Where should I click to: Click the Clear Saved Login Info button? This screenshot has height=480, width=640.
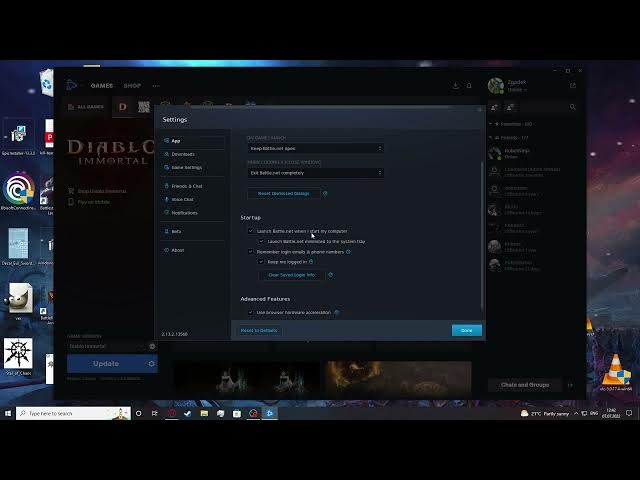[292, 275]
